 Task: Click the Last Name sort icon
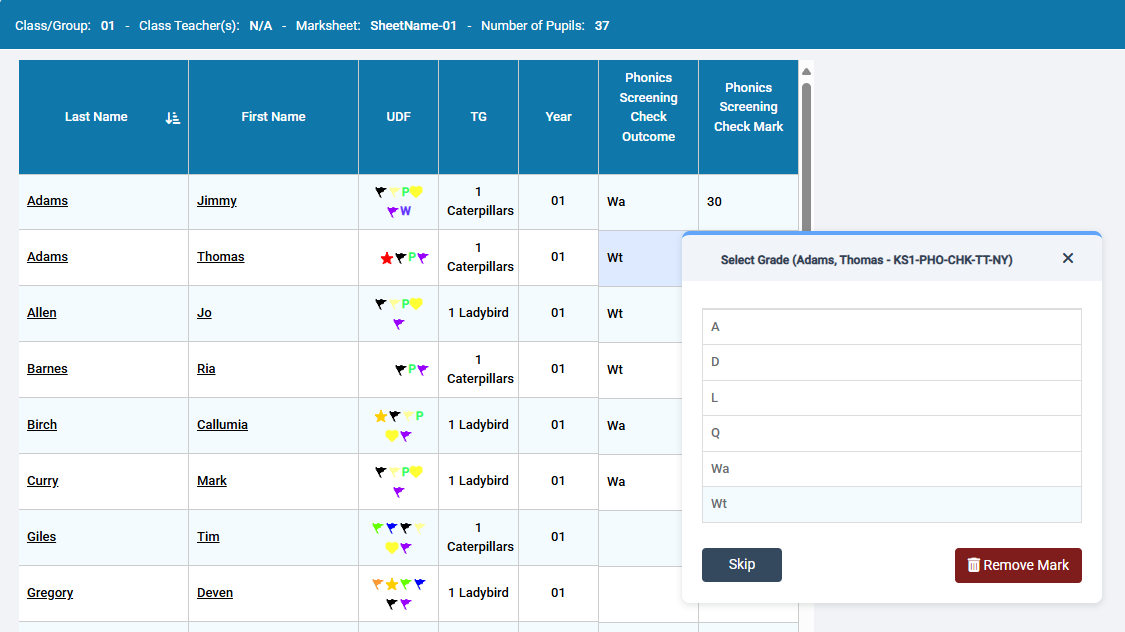pos(172,118)
